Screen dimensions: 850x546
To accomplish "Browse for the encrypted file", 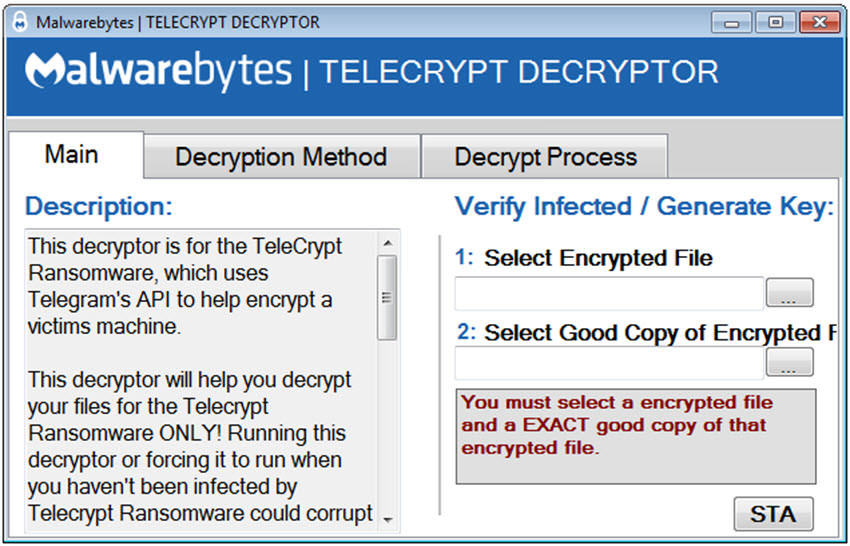I will pyautogui.click(x=790, y=293).
